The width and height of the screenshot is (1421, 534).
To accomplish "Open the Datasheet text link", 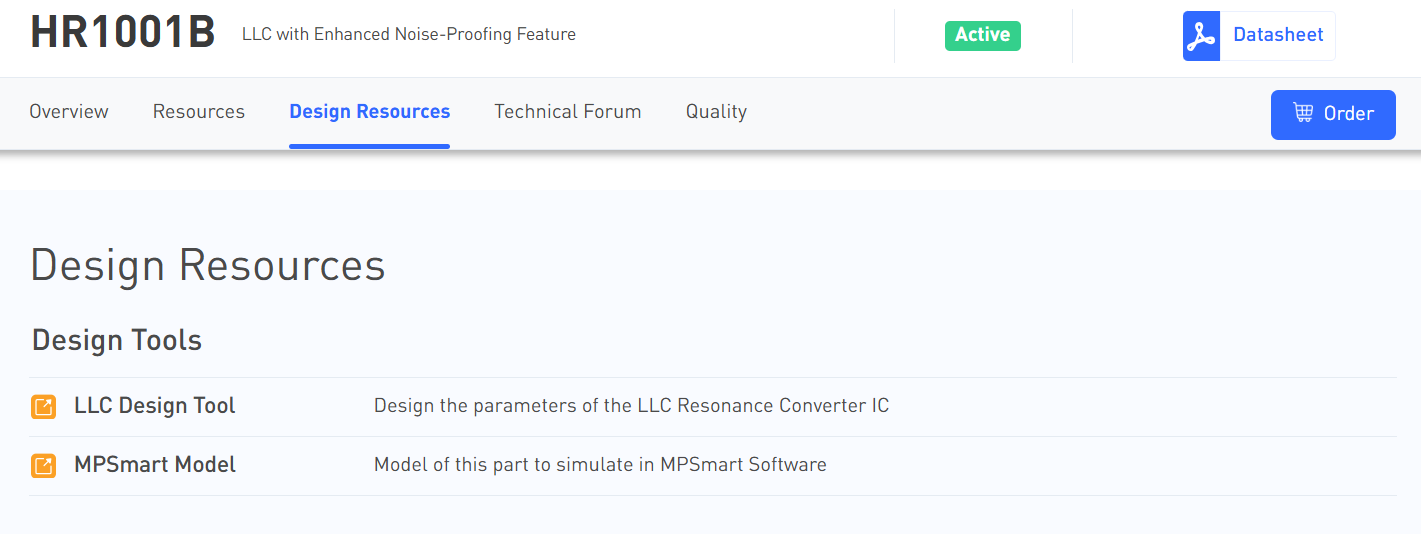I will (1277, 35).
